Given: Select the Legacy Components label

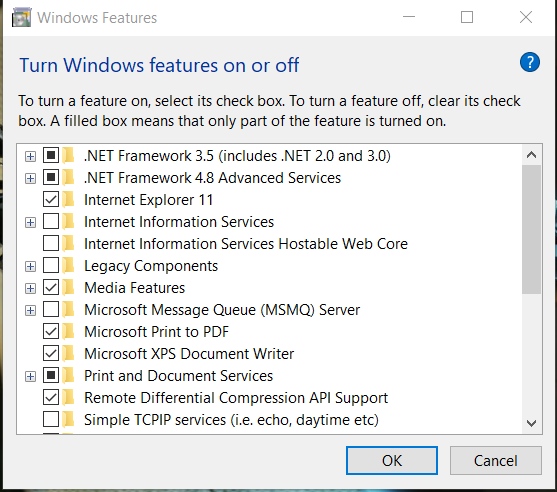Looking at the screenshot, I should (x=151, y=266).
